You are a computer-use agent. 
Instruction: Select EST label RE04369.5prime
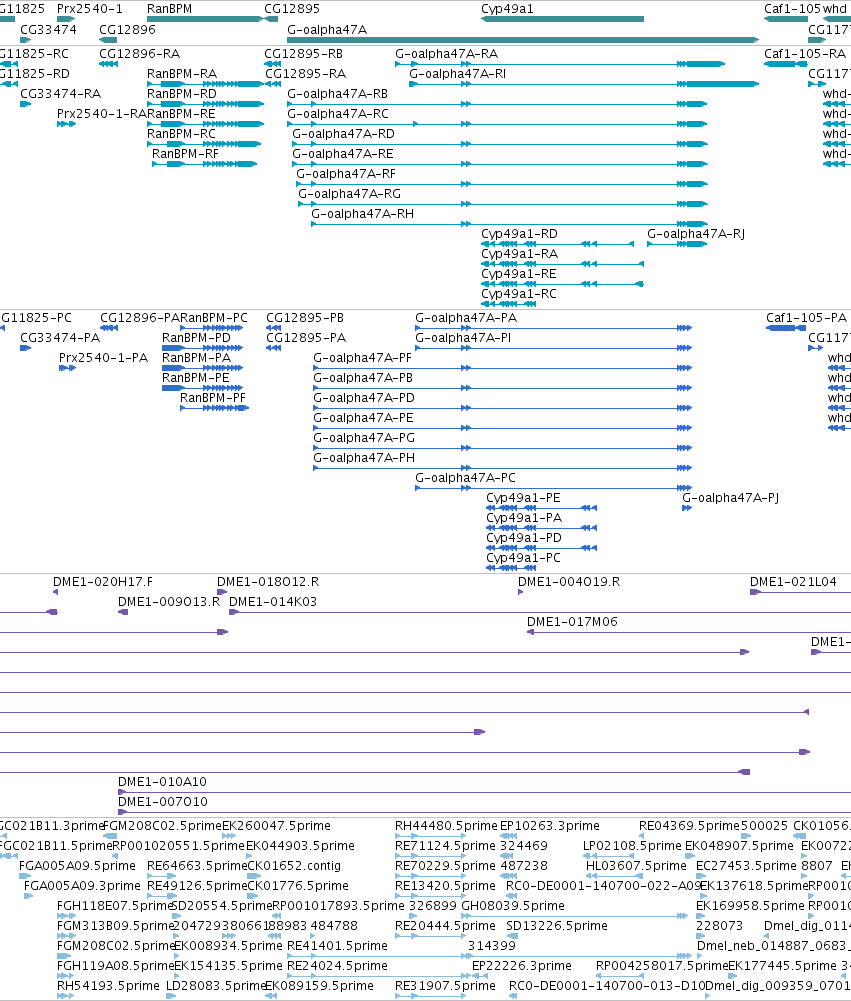[x=689, y=826]
